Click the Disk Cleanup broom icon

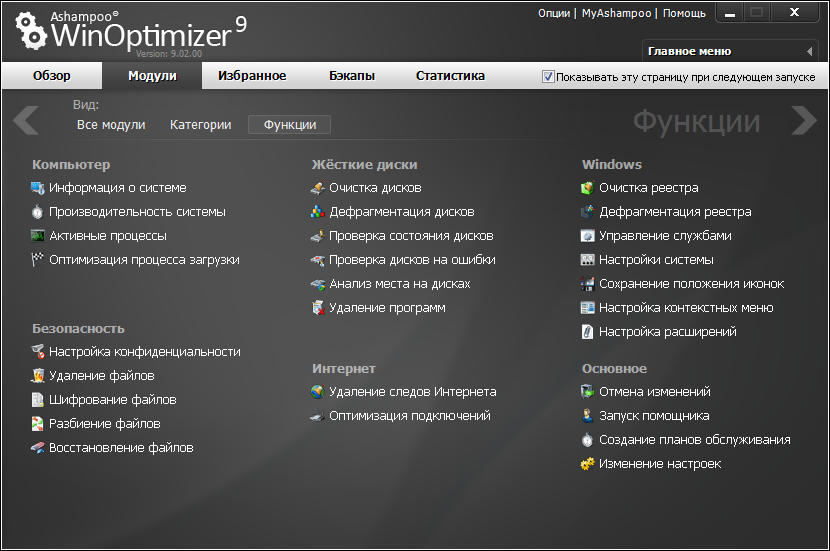click(317, 188)
